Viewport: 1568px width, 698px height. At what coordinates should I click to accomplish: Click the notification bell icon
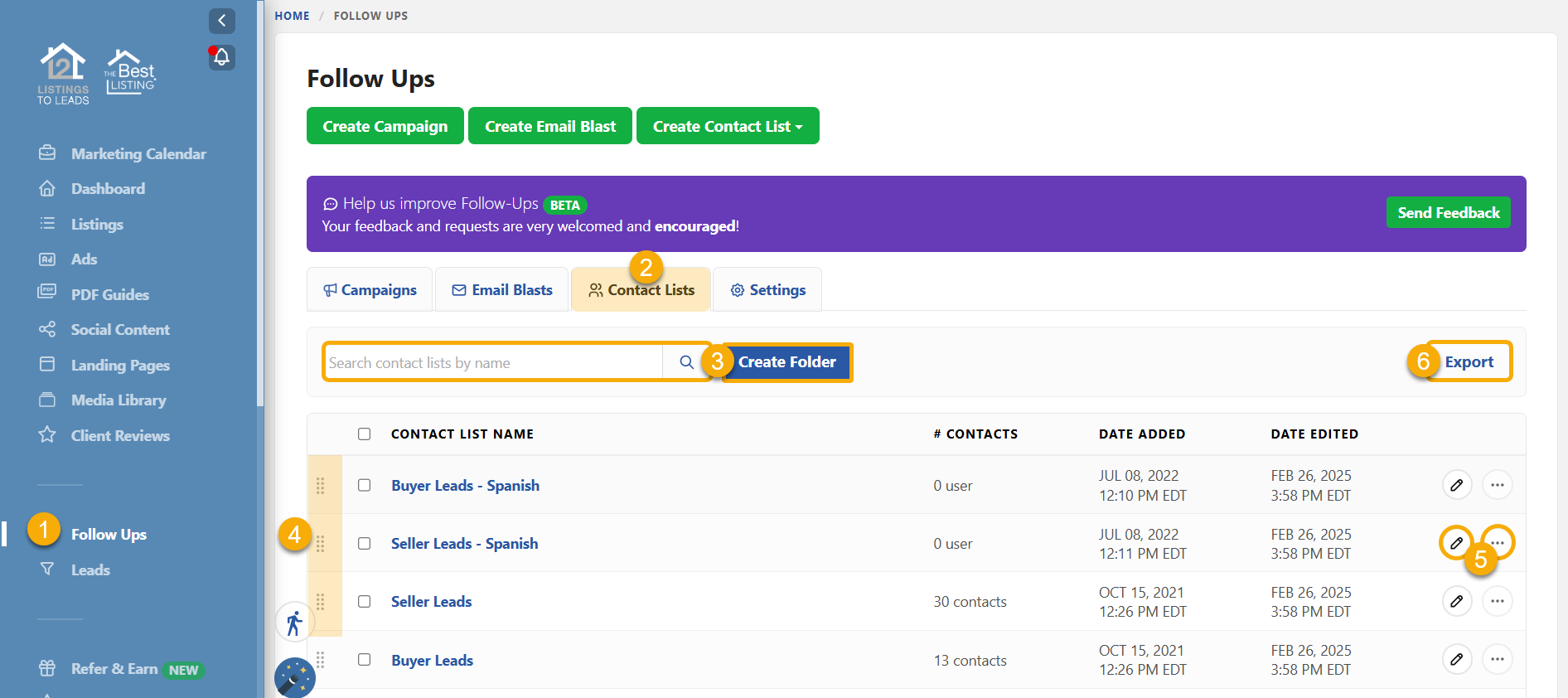[221, 57]
